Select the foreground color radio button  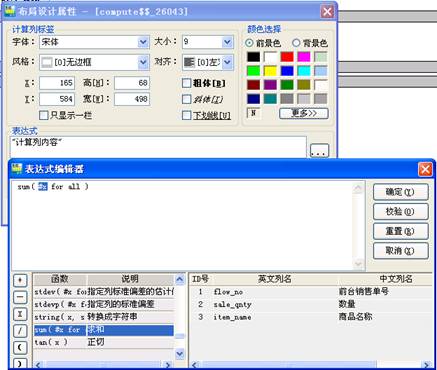coord(249,43)
